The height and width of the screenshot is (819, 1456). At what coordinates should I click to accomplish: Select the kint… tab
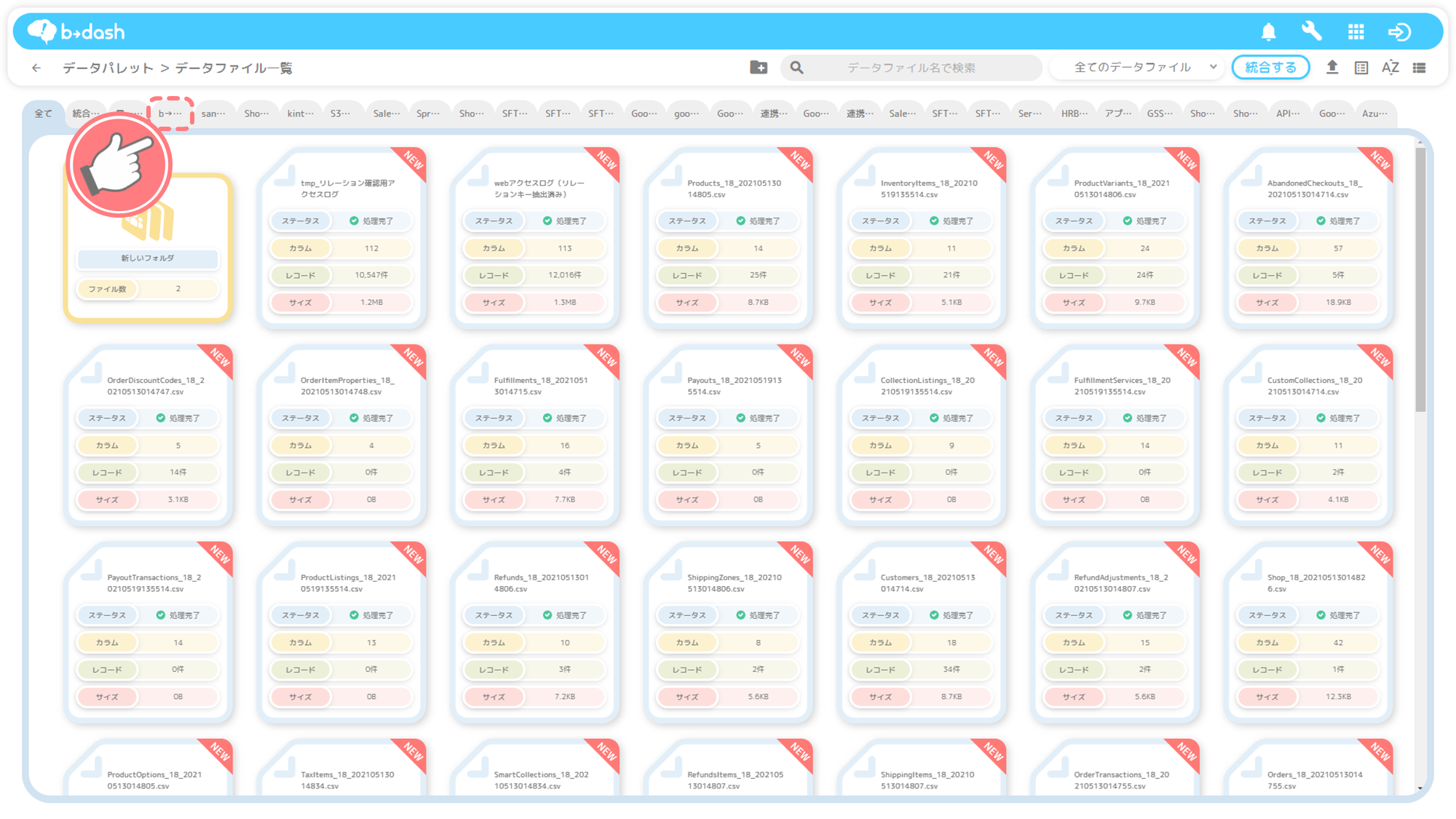pos(300,114)
